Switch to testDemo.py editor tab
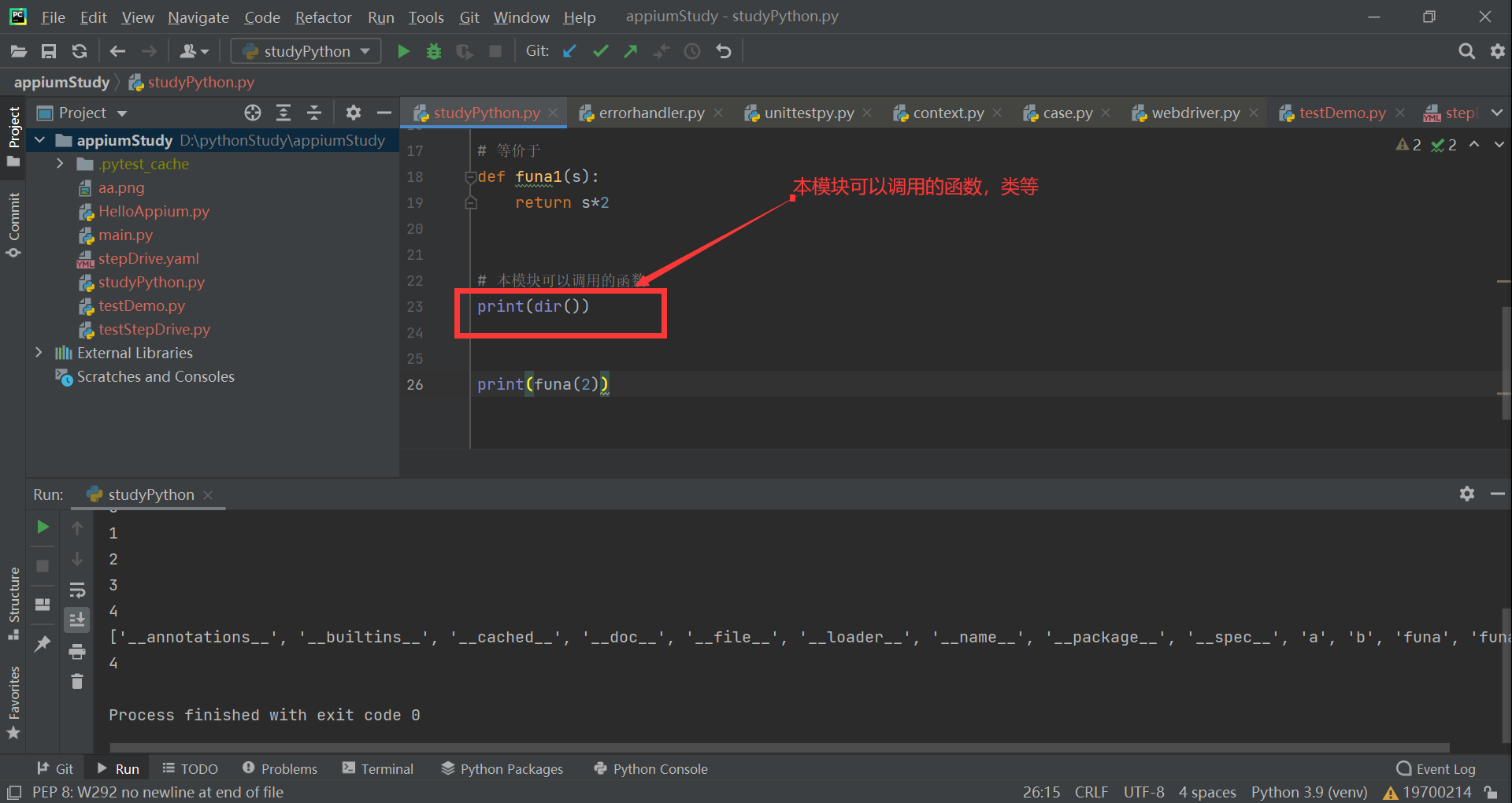The height and width of the screenshot is (803, 1512). pyautogui.click(x=1342, y=113)
